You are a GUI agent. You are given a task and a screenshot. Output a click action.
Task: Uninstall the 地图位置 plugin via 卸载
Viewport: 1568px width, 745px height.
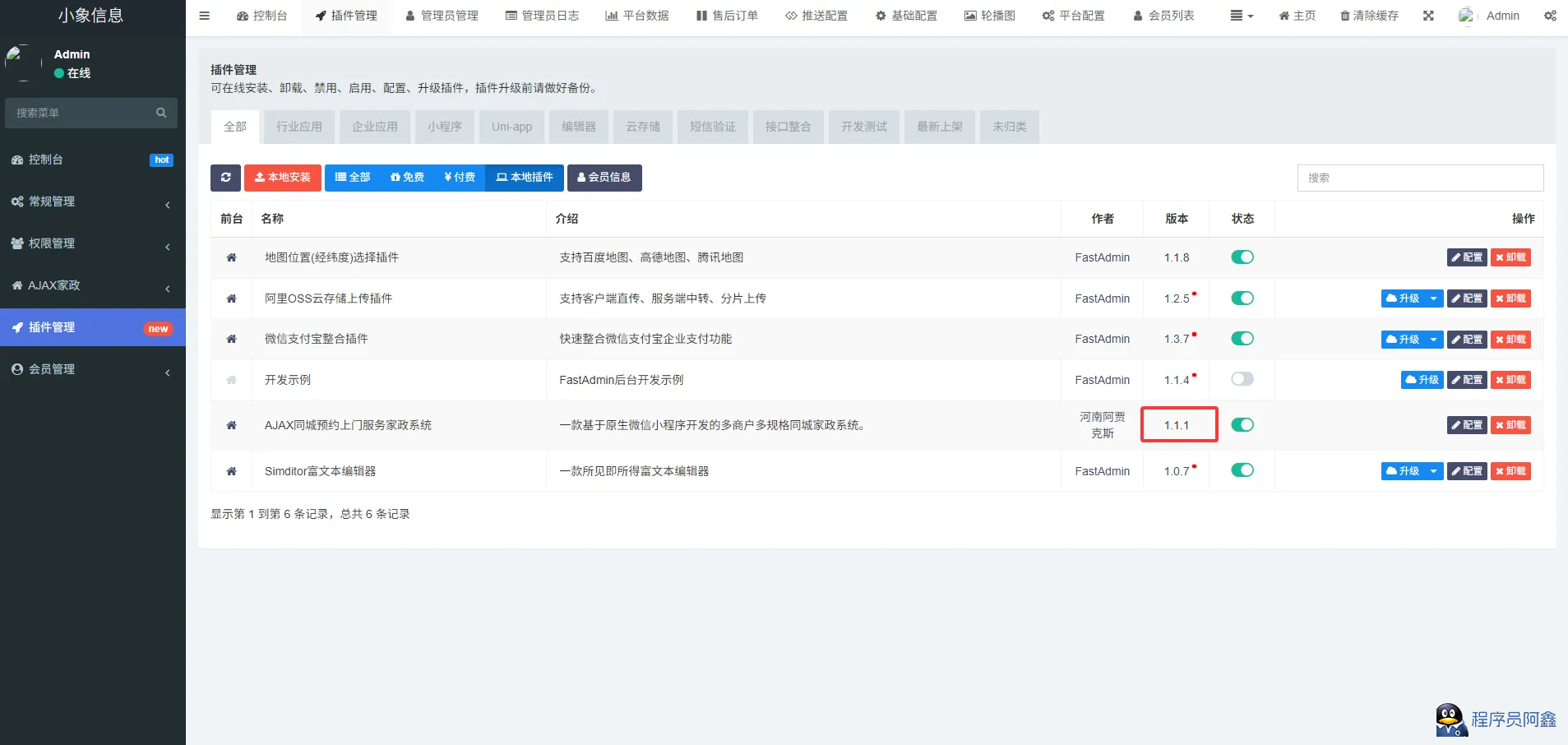1511,257
